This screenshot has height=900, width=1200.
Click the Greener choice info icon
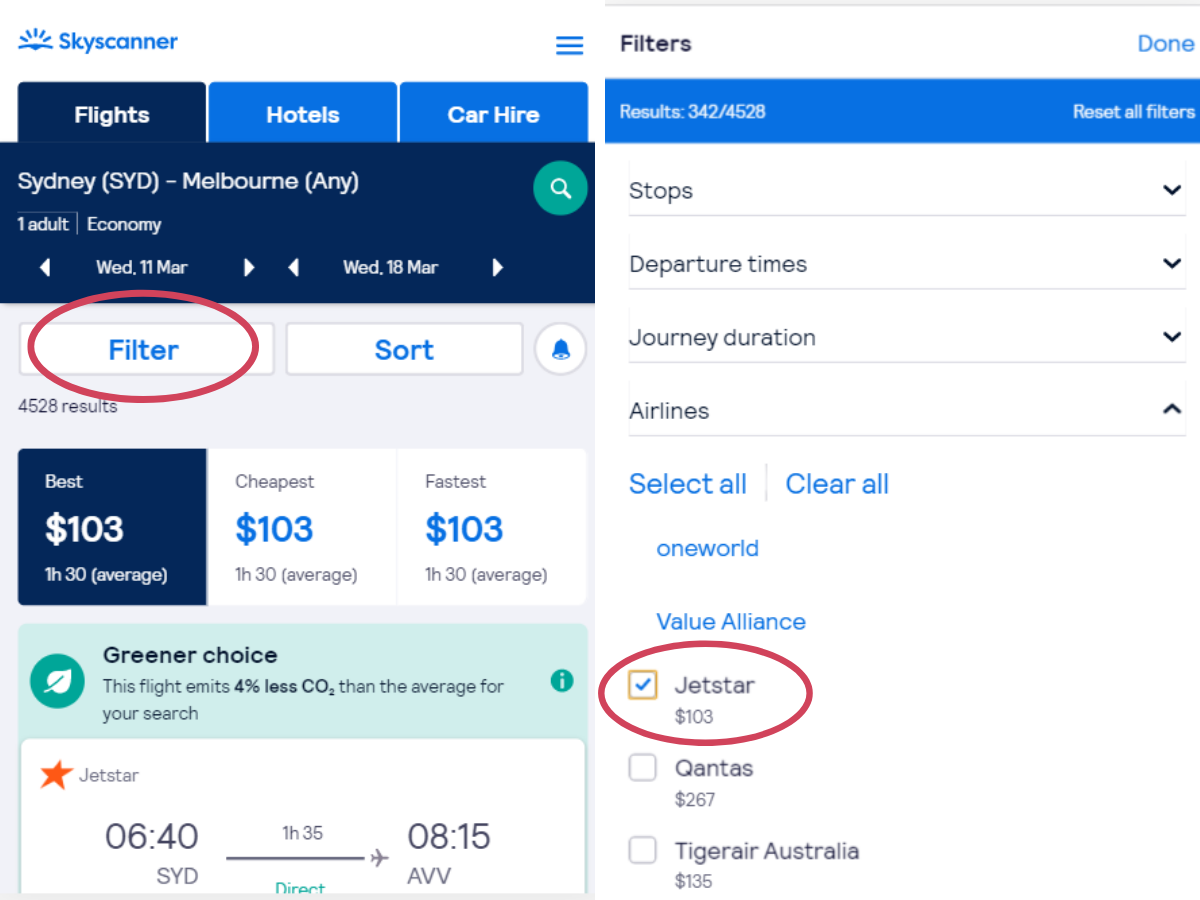[x=562, y=681]
